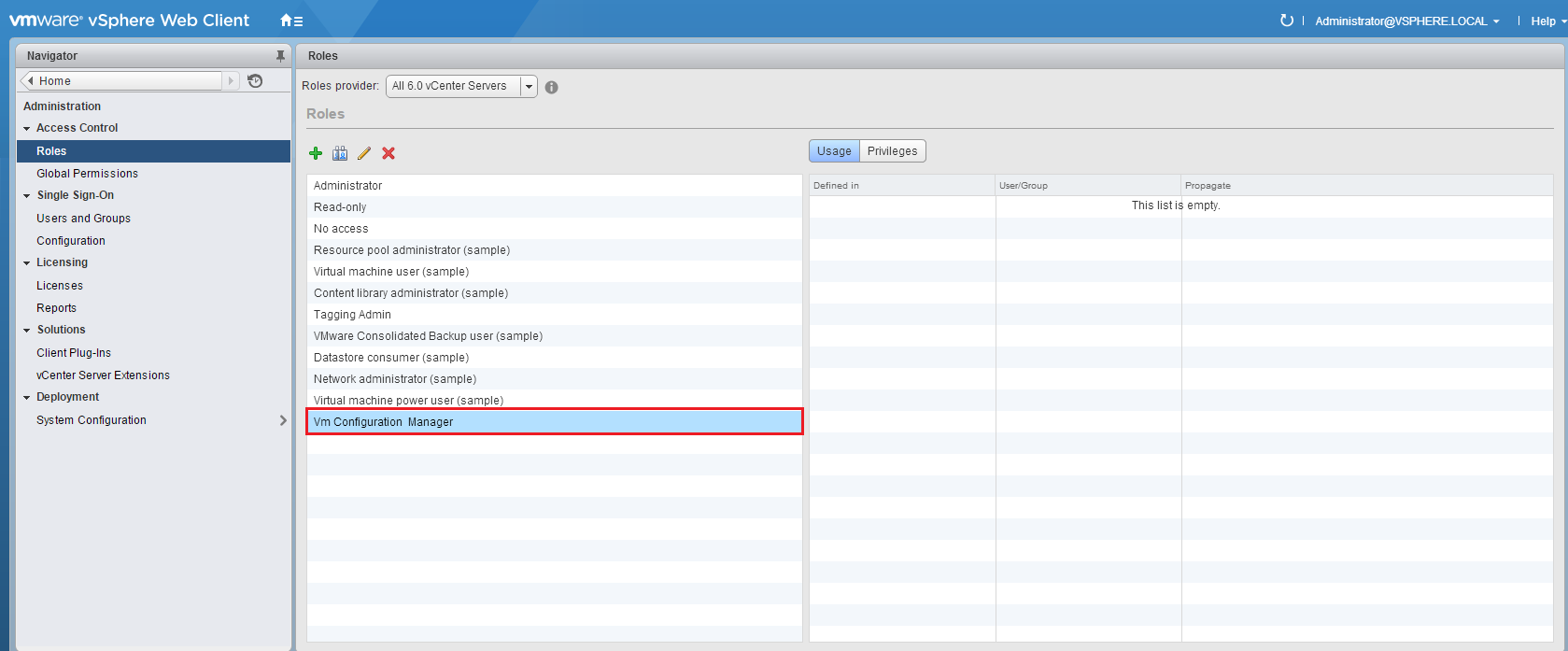Viewport: 1568px width, 651px height.
Task: Open the Roles provider dropdown
Action: pos(461,86)
